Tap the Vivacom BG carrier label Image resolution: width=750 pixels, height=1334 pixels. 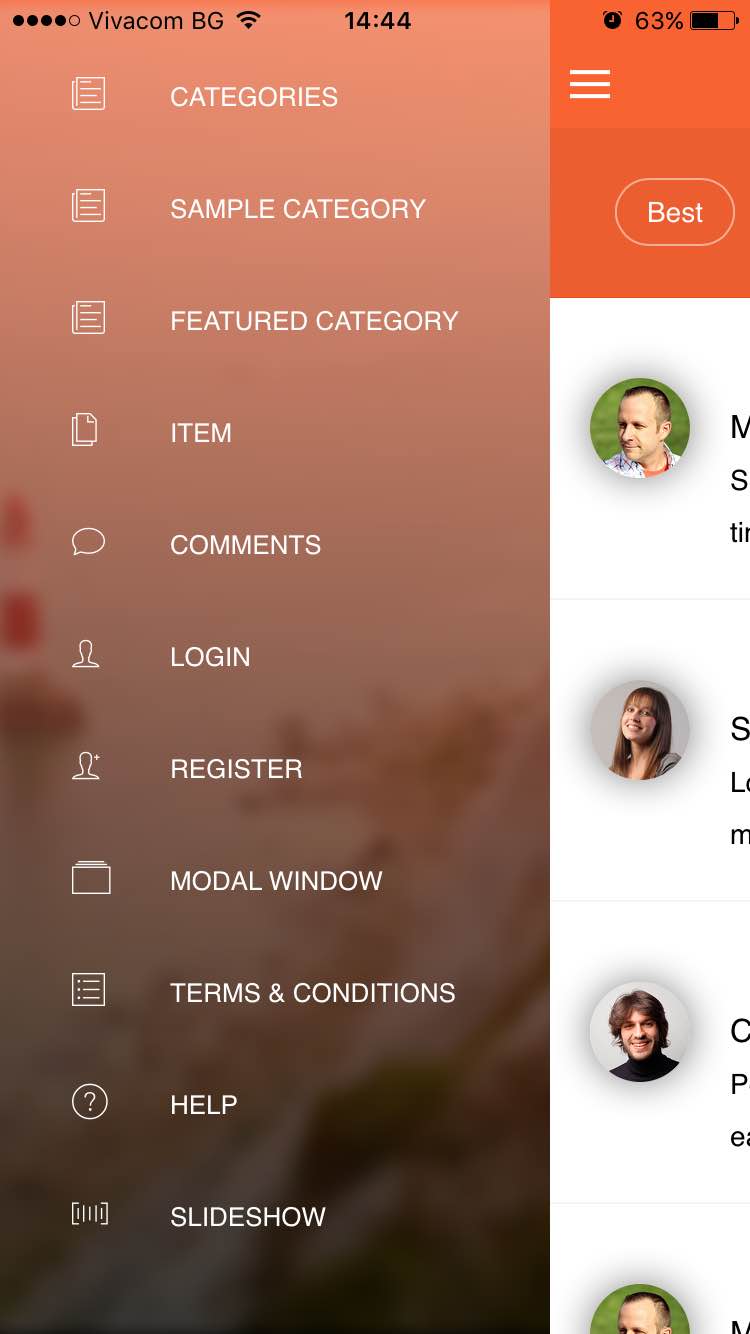click(156, 20)
